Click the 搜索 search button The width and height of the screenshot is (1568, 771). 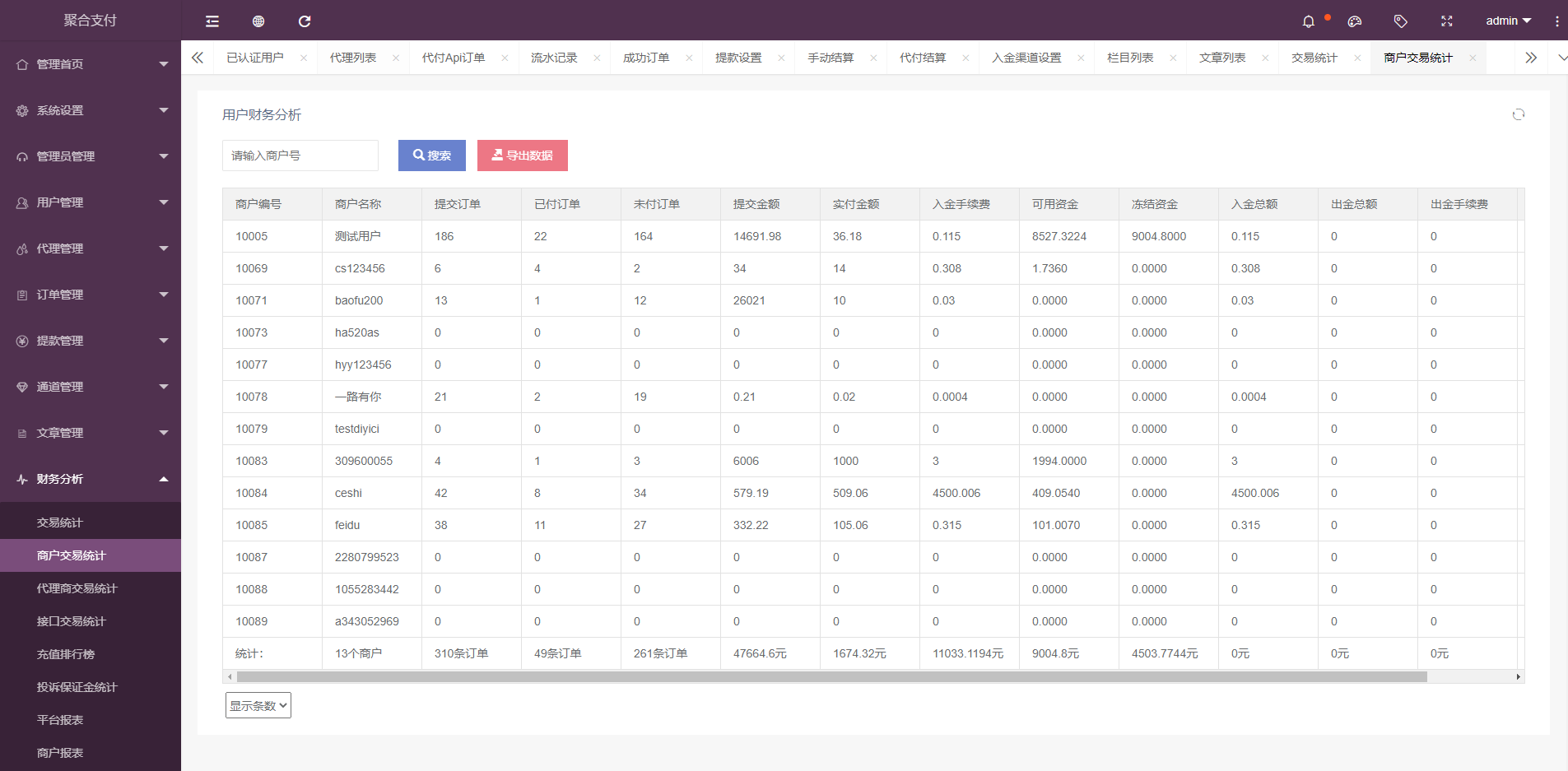click(432, 156)
